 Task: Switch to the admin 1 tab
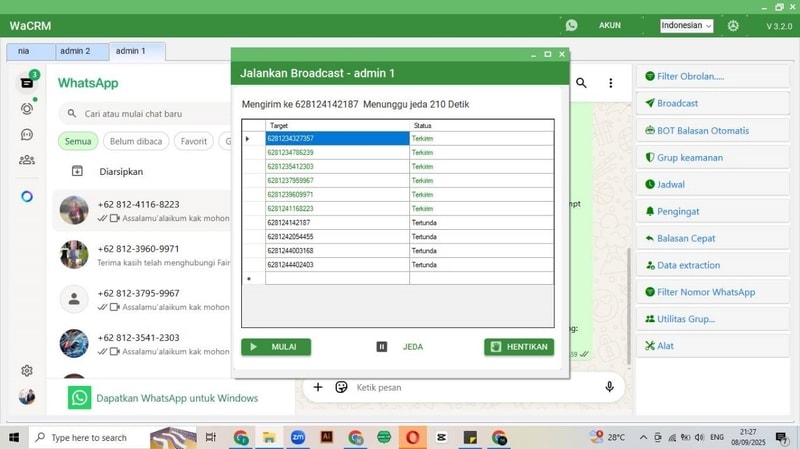point(137,51)
